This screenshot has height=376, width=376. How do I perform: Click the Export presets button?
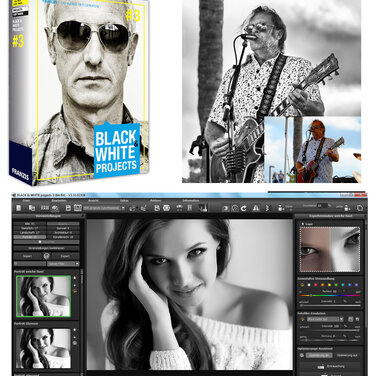pos(65,256)
